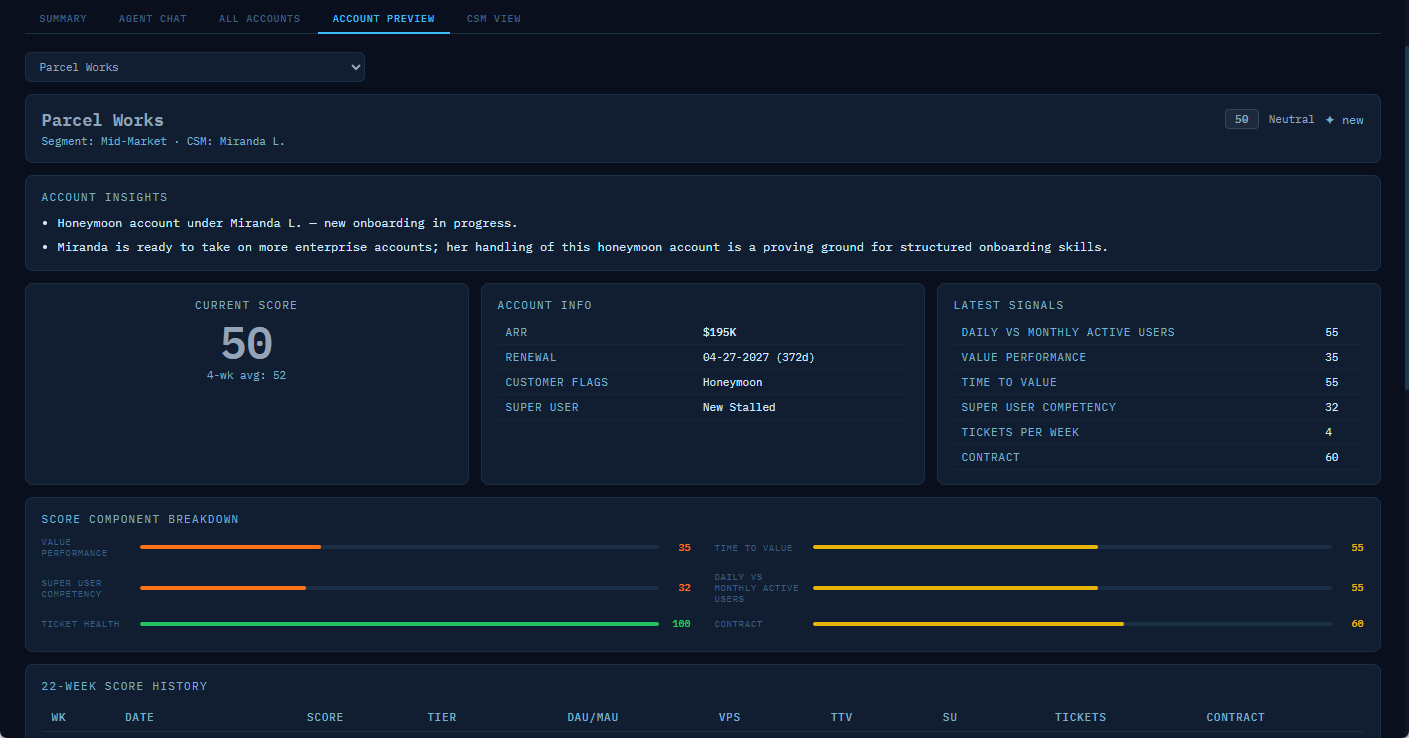Click the first insight about new onboarding
Screen dimensions: 1409x738
pos(287,223)
